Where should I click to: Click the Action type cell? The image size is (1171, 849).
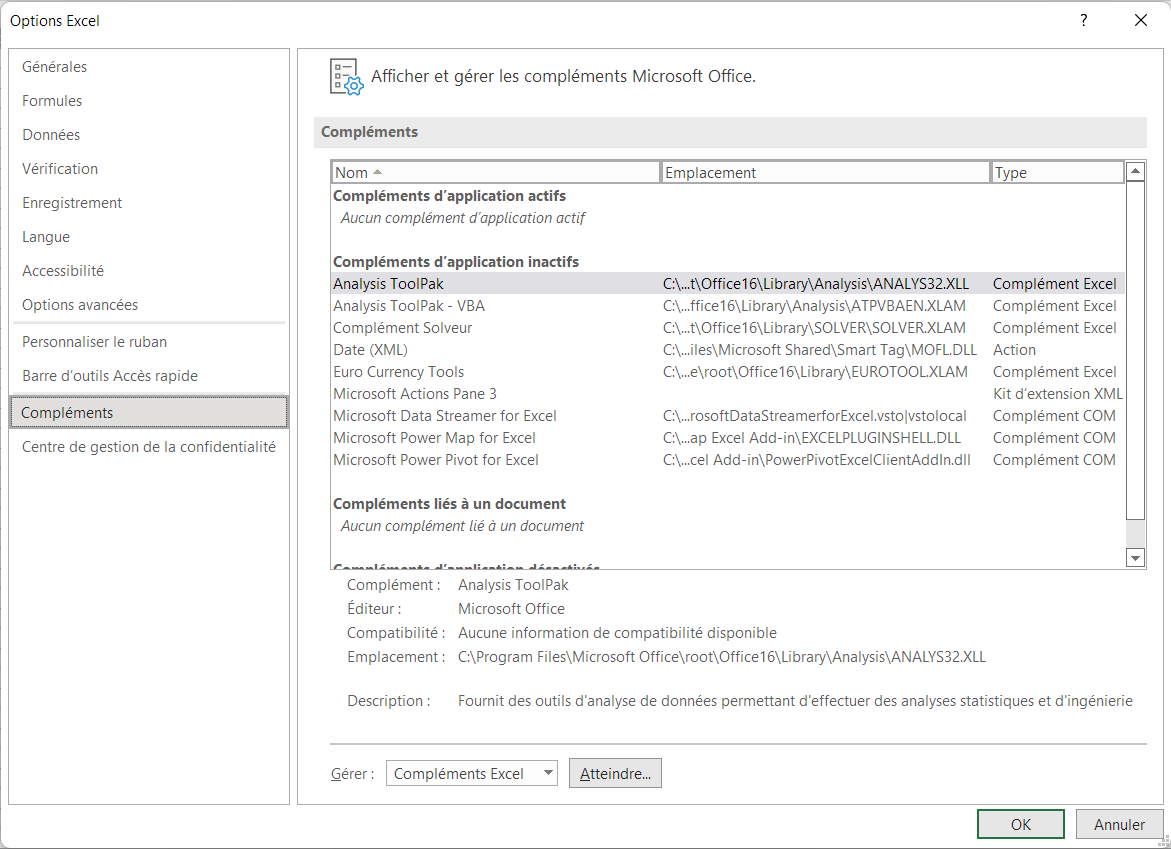(x=1014, y=350)
